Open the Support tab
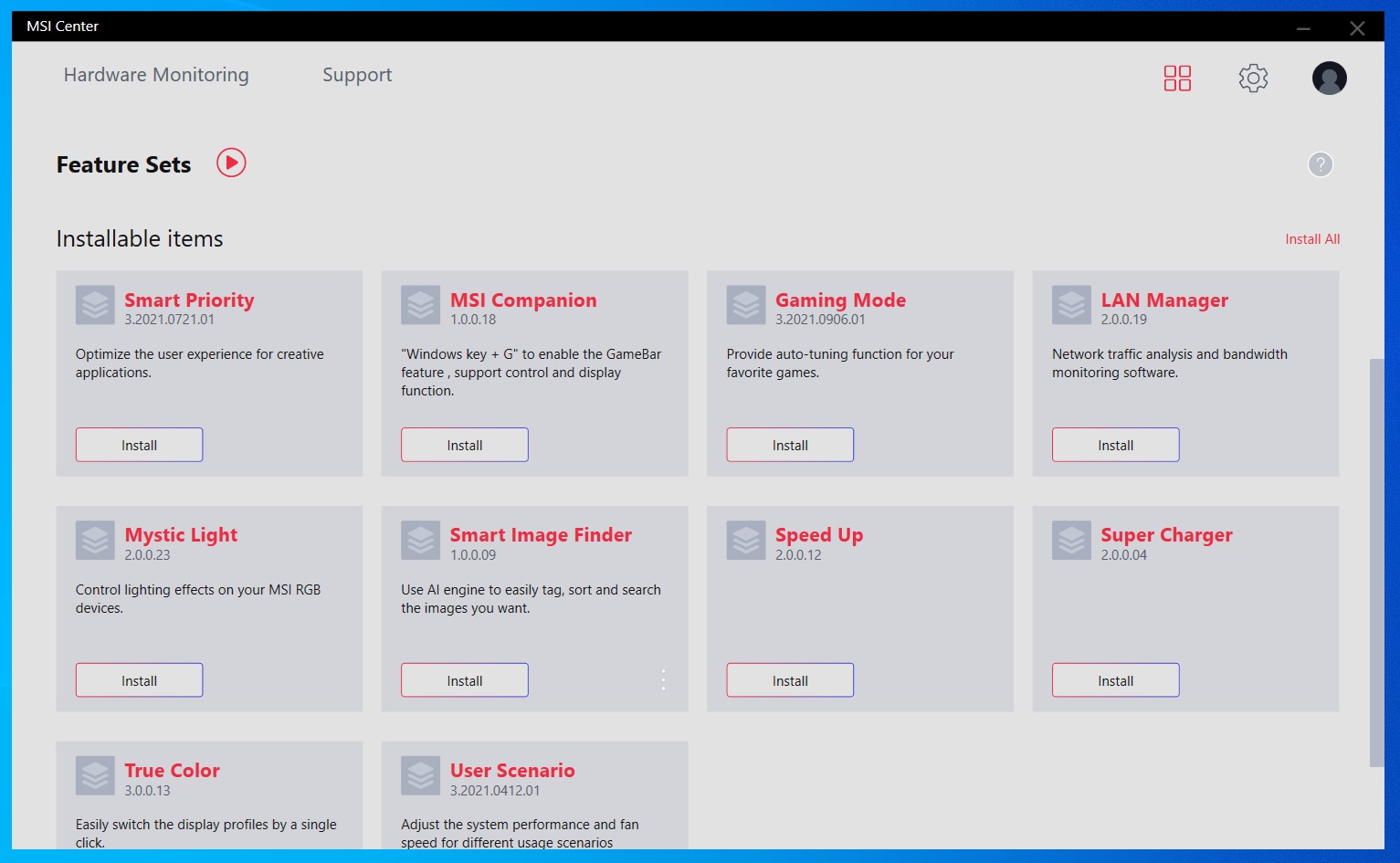 point(357,75)
